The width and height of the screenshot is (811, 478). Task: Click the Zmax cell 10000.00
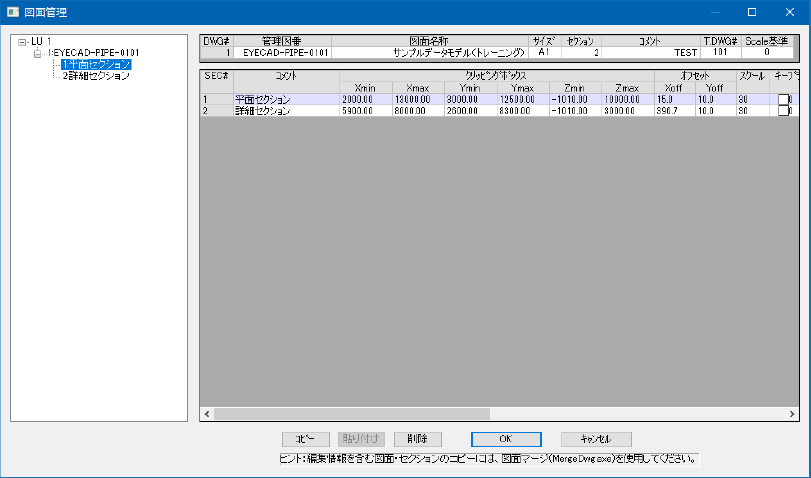click(628, 99)
